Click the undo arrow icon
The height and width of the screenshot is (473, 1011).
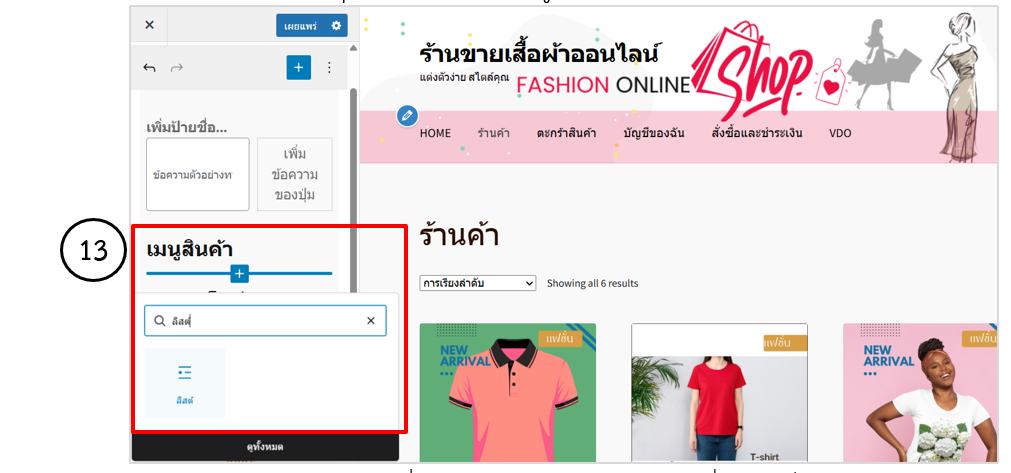coord(150,68)
